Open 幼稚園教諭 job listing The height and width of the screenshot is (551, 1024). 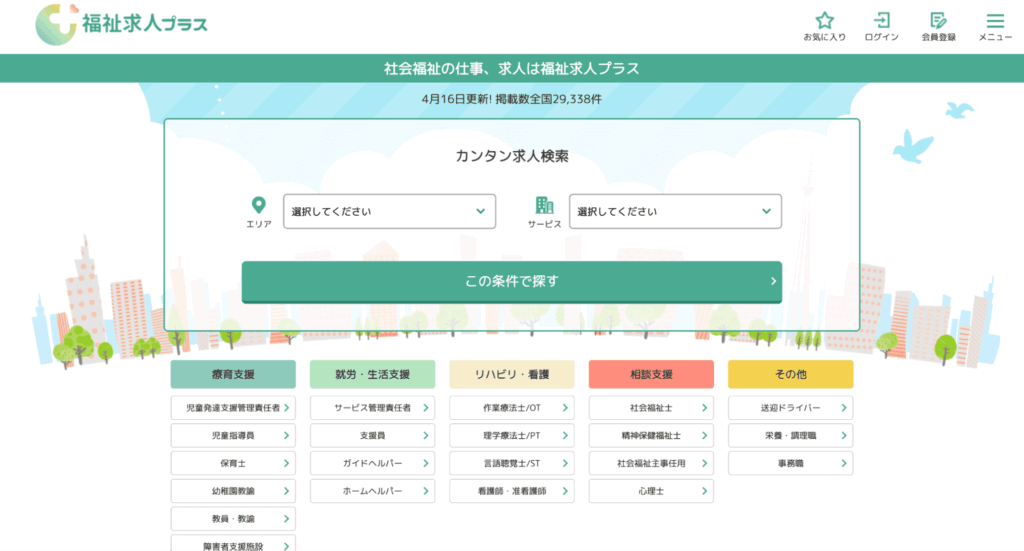(x=233, y=491)
